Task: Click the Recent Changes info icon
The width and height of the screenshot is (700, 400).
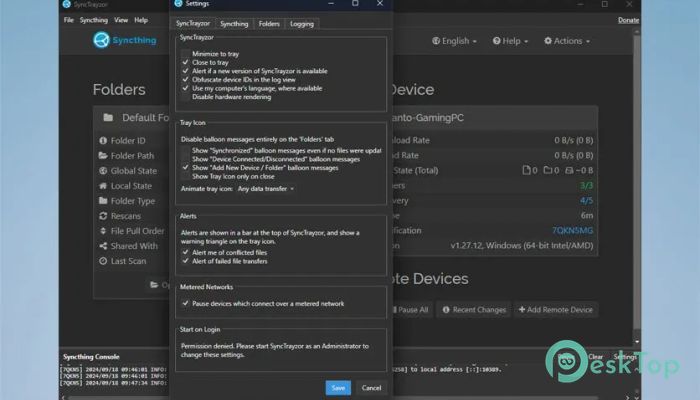Action: point(446,309)
